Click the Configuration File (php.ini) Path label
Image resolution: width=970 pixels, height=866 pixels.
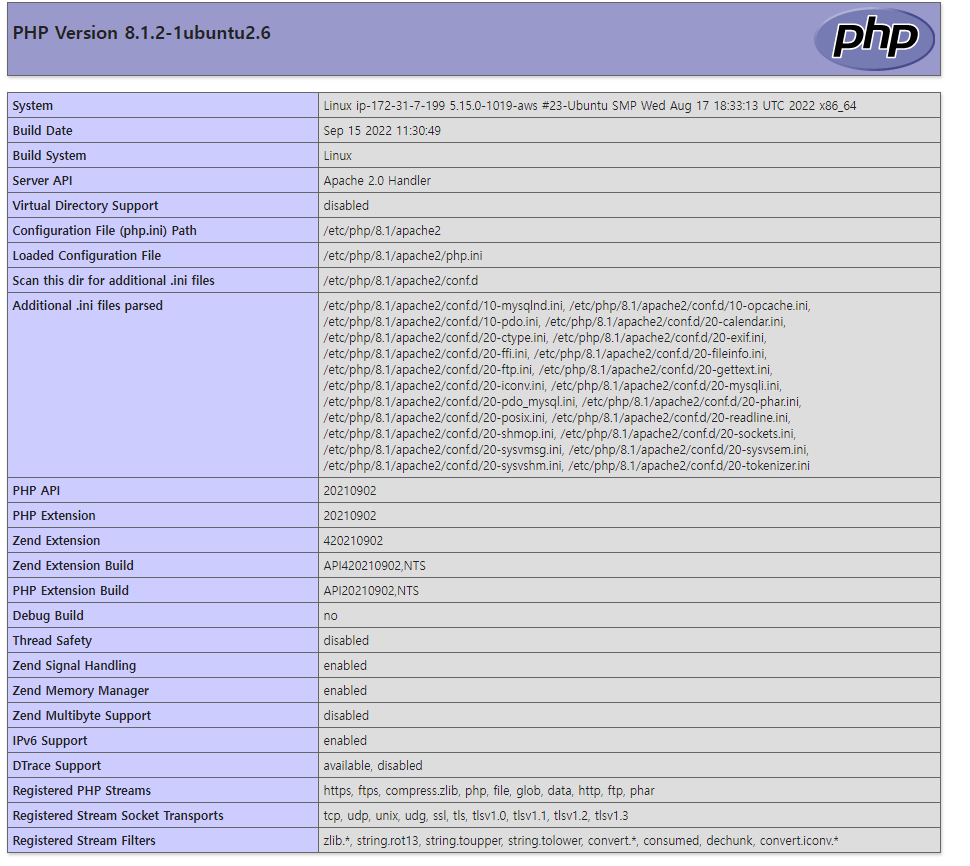(x=105, y=231)
